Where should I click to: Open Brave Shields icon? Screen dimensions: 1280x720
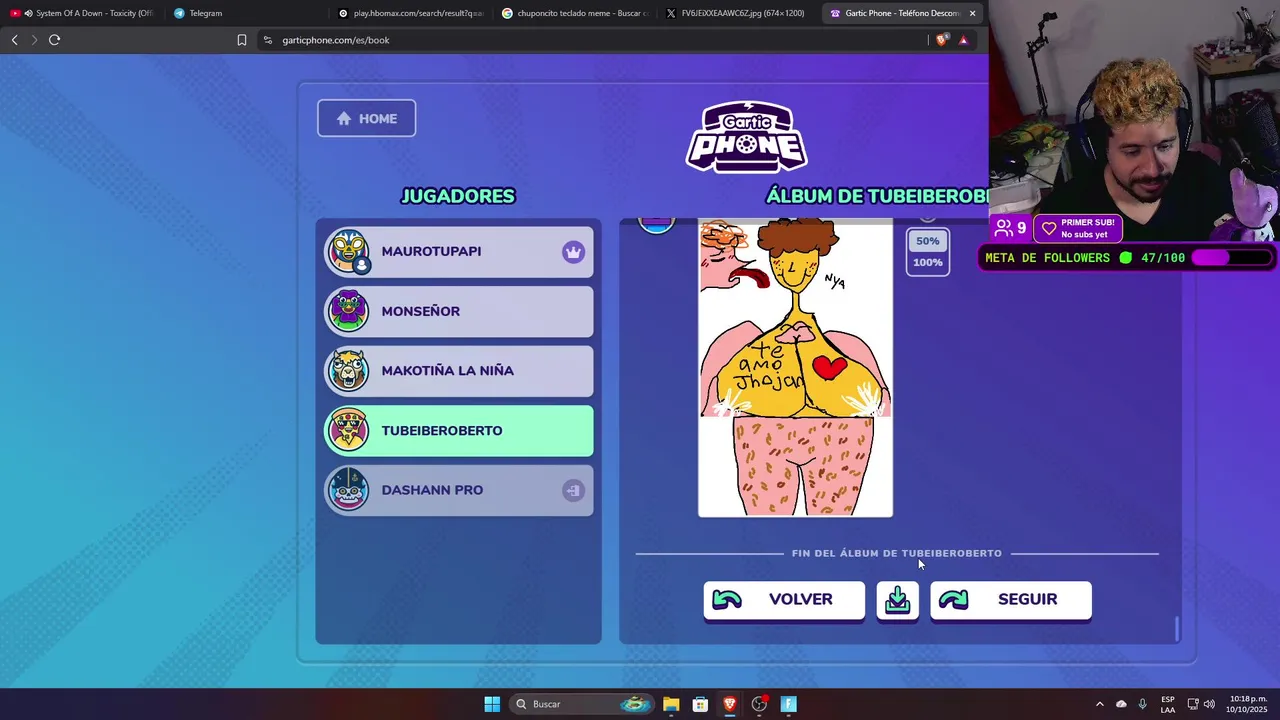coord(942,40)
